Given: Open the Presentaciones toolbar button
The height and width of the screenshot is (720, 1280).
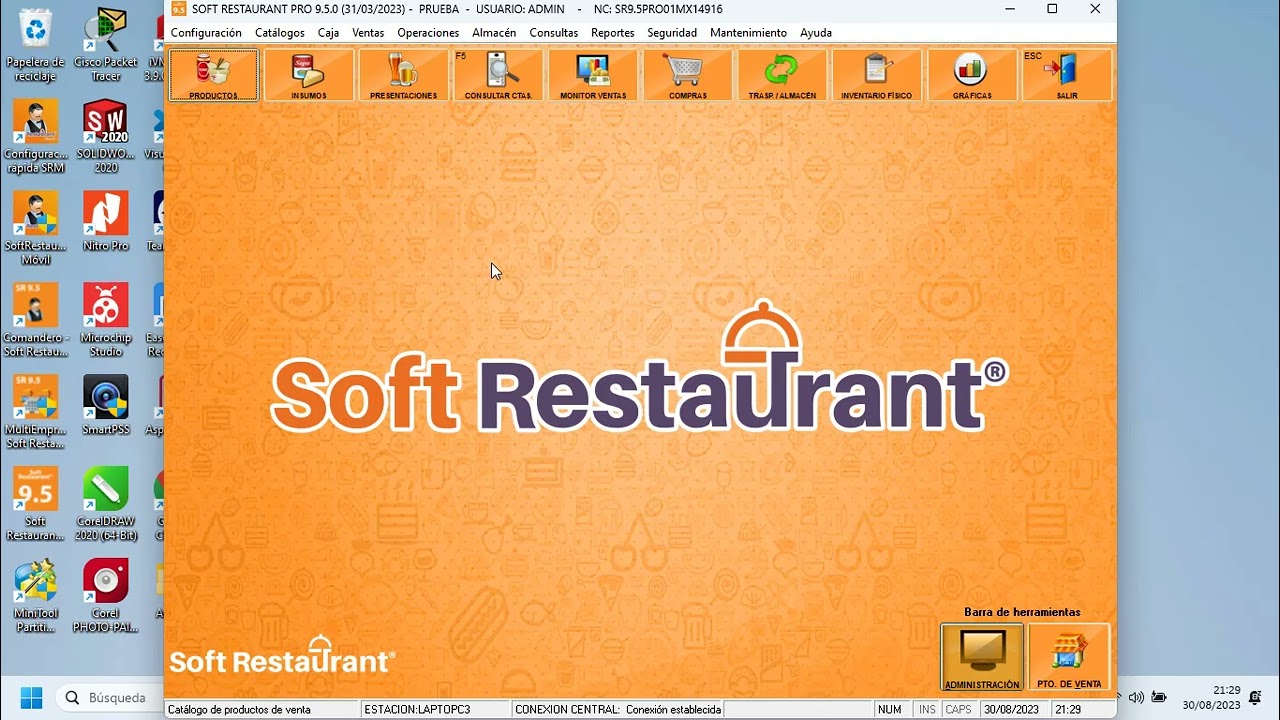Looking at the screenshot, I should point(403,75).
